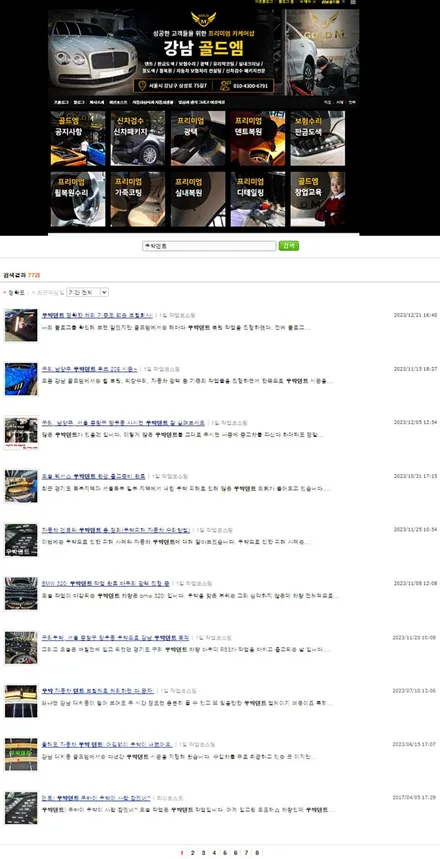Screen dimensions: 440x859
Task: Open the post title dated 2023/12/21 16:40
Action: [98, 316]
